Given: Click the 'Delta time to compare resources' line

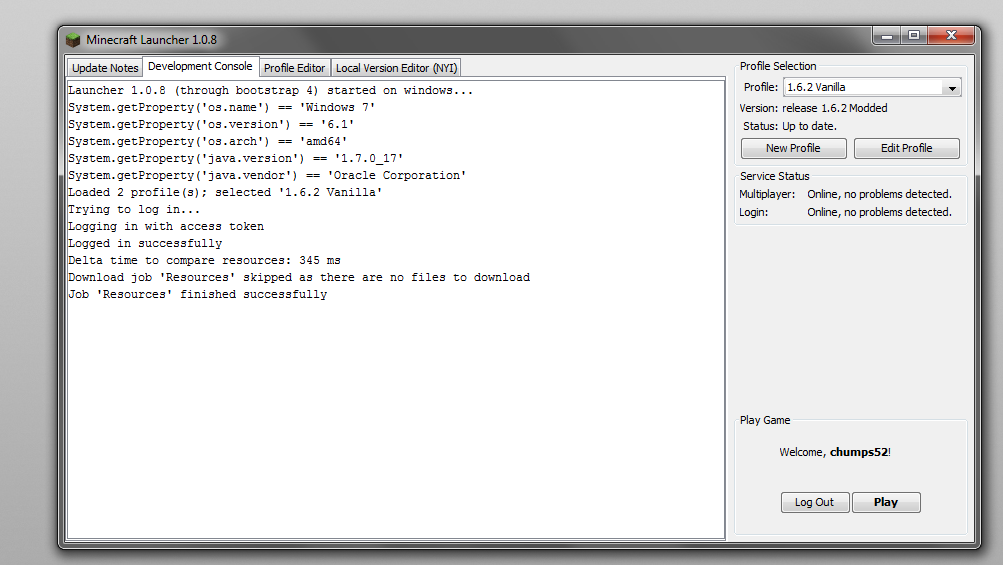Looking at the screenshot, I should pyautogui.click(x=204, y=260).
